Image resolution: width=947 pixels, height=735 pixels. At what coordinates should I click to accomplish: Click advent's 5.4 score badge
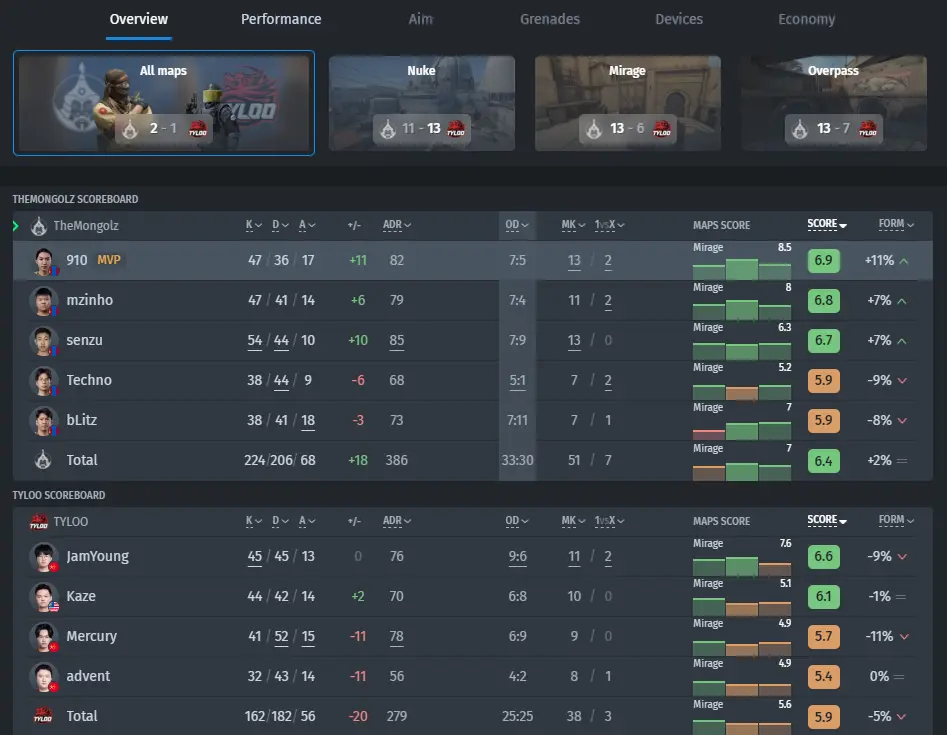point(823,676)
